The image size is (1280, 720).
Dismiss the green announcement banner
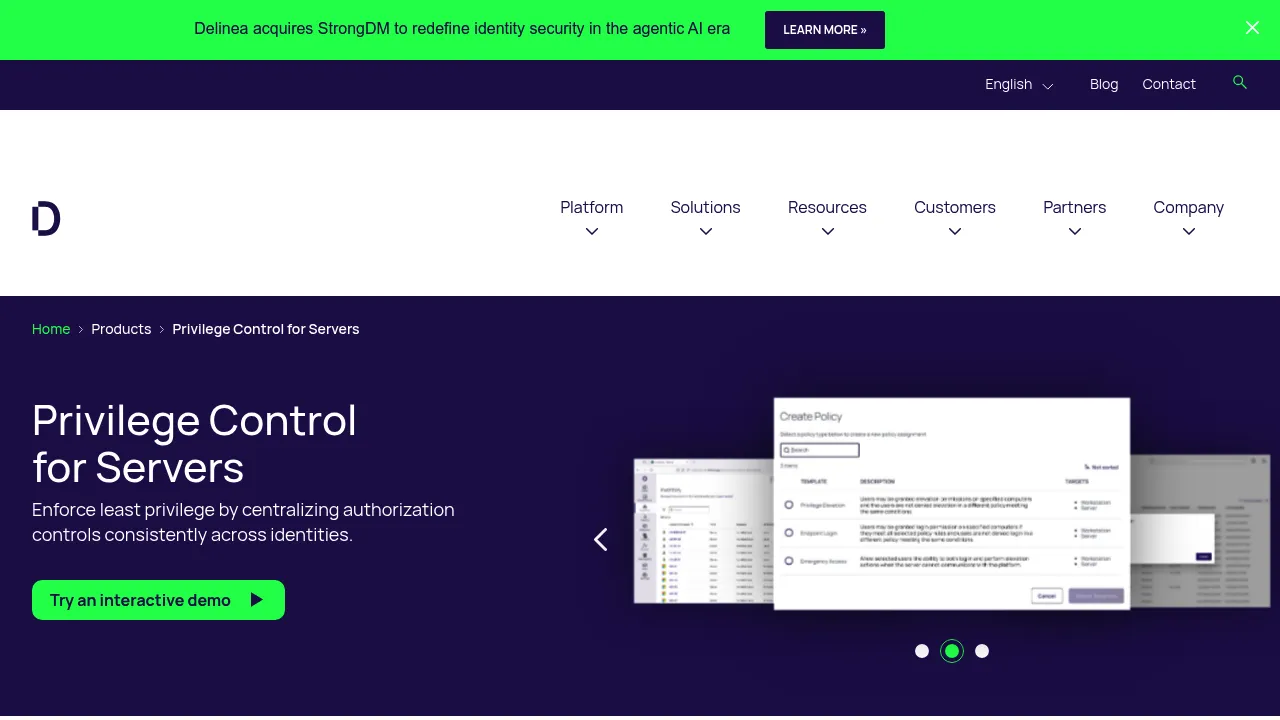pyautogui.click(x=1252, y=28)
